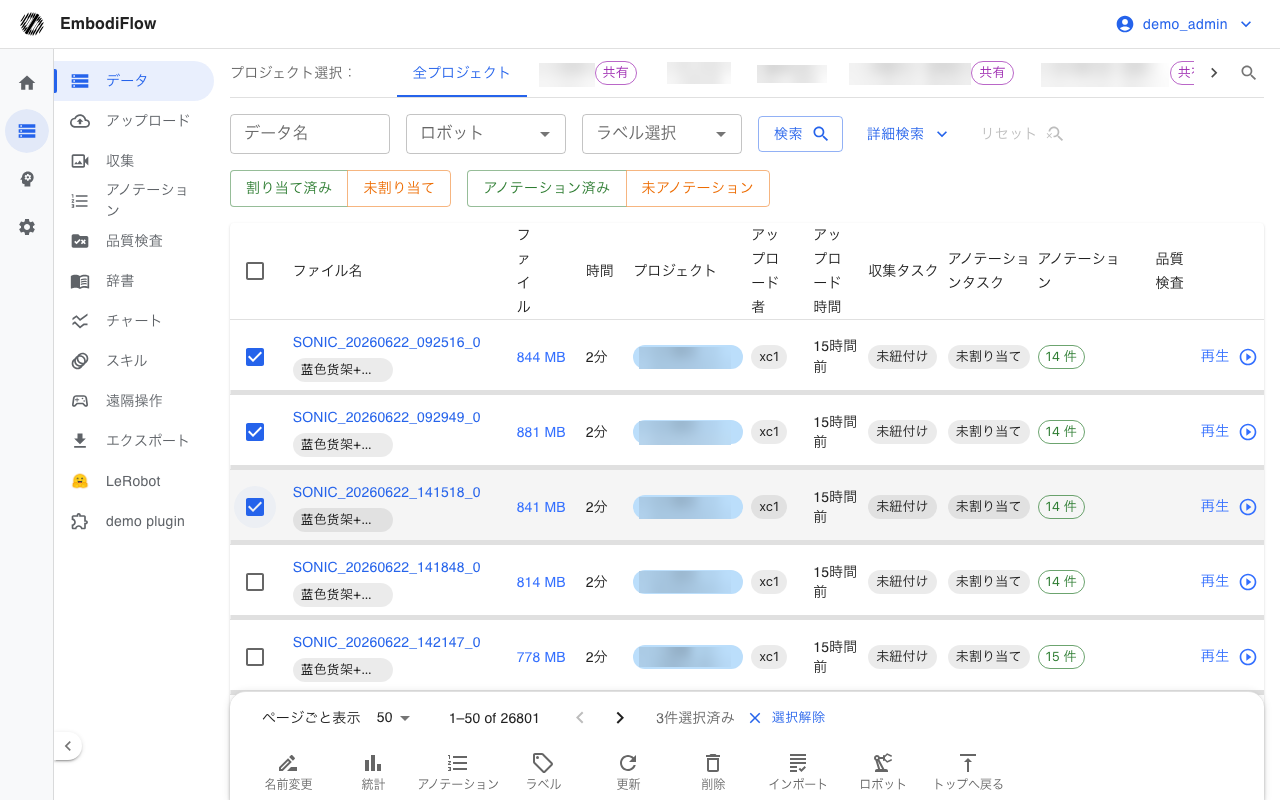The height and width of the screenshot is (800, 1280).
Task: Open 統計 statistics tool
Action: coord(373,772)
